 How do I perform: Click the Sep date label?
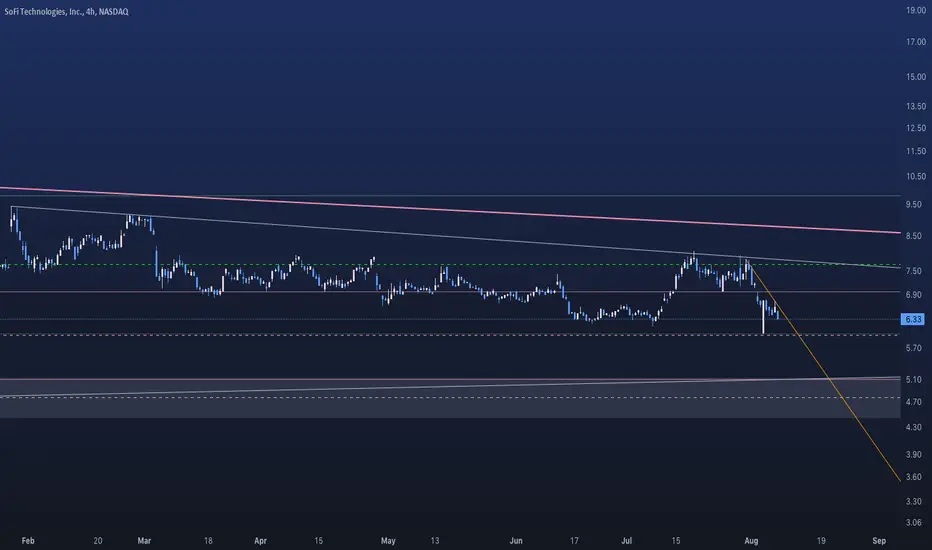pyautogui.click(x=879, y=540)
